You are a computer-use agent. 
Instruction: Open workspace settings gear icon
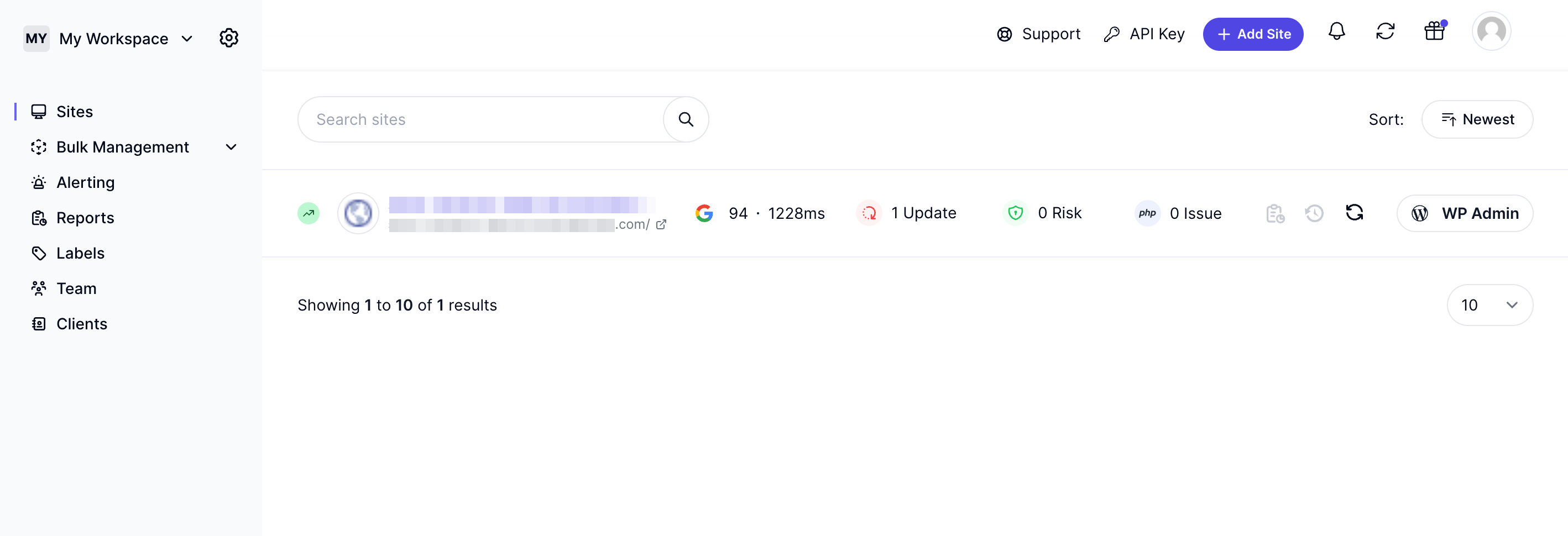229,38
